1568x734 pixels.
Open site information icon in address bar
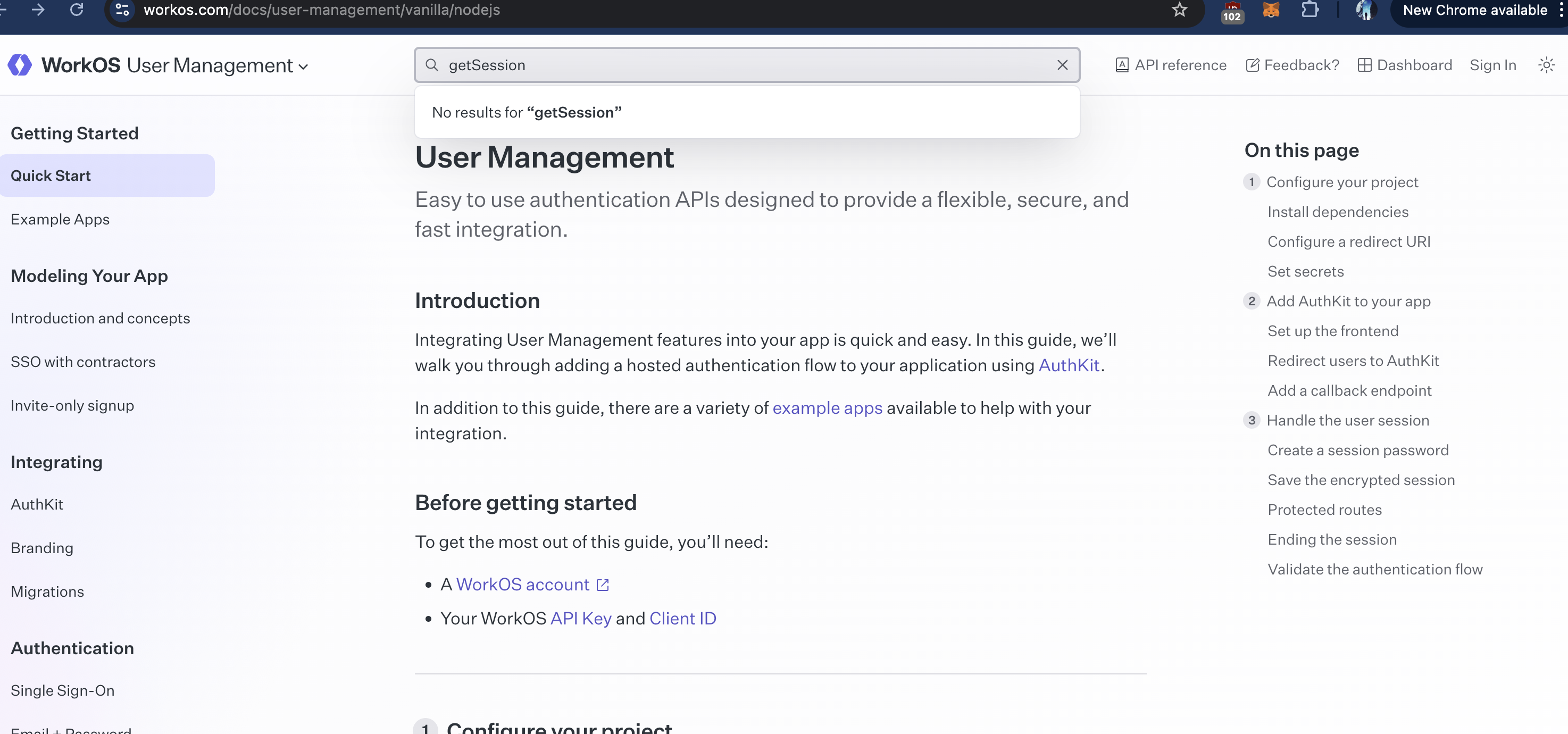(x=122, y=10)
